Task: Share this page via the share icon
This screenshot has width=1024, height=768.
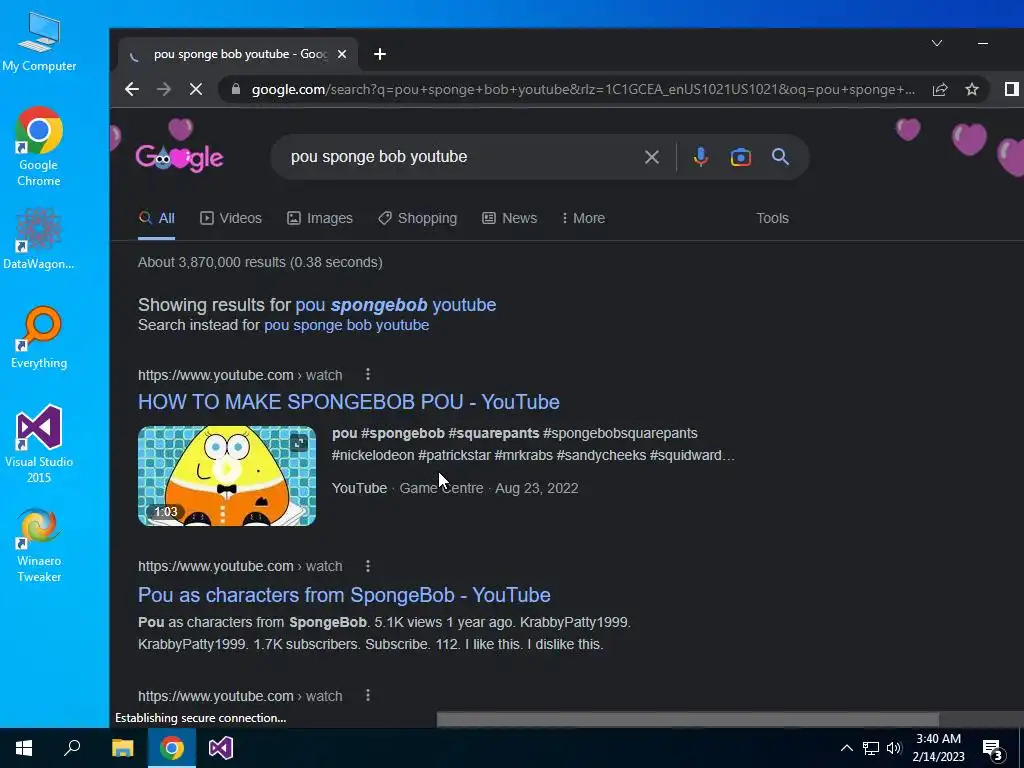Action: (x=940, y=89)
